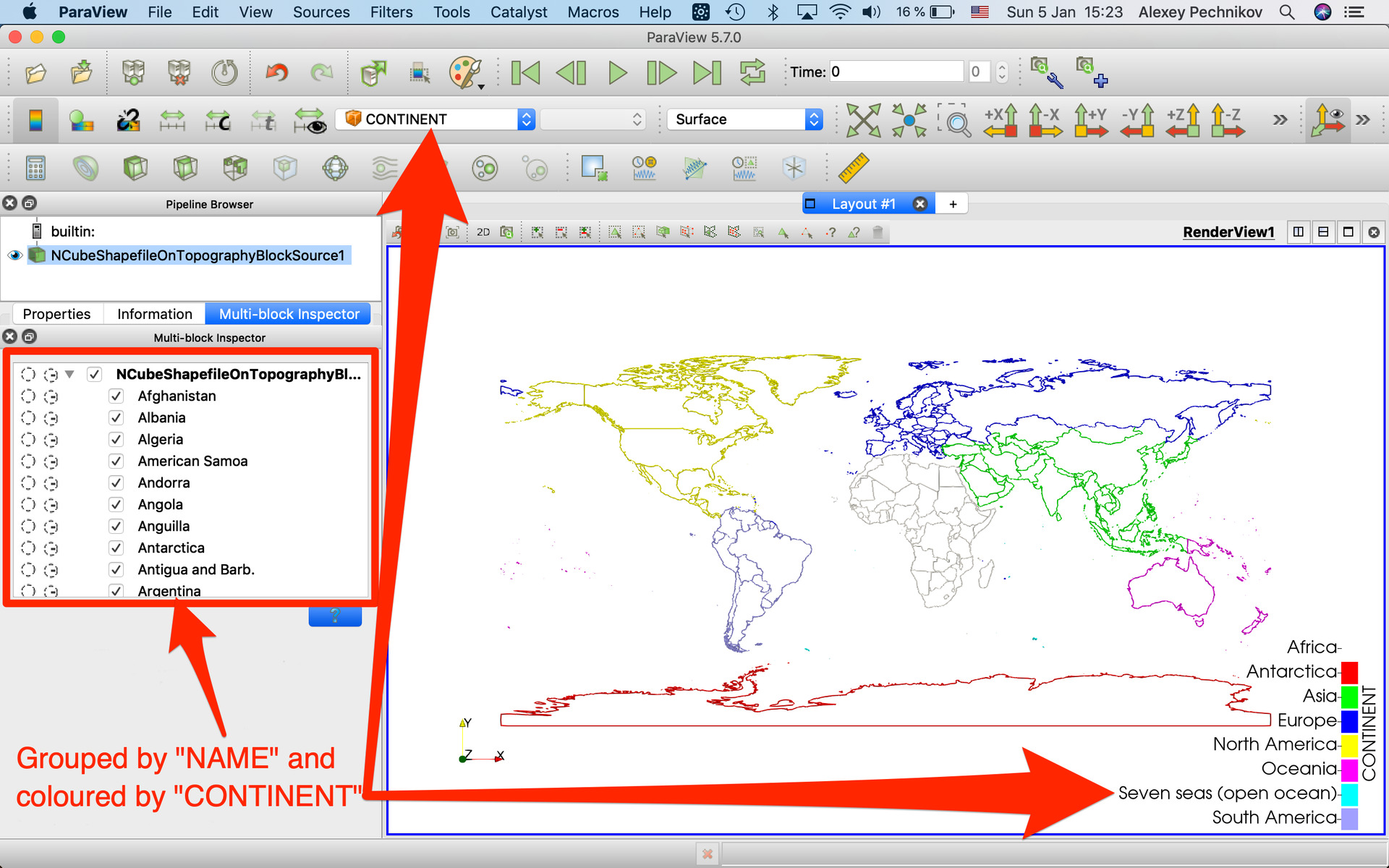Click the Connect to server icon
The height and width of the screenshot is (868, 1389).
[x=134, y=72]
